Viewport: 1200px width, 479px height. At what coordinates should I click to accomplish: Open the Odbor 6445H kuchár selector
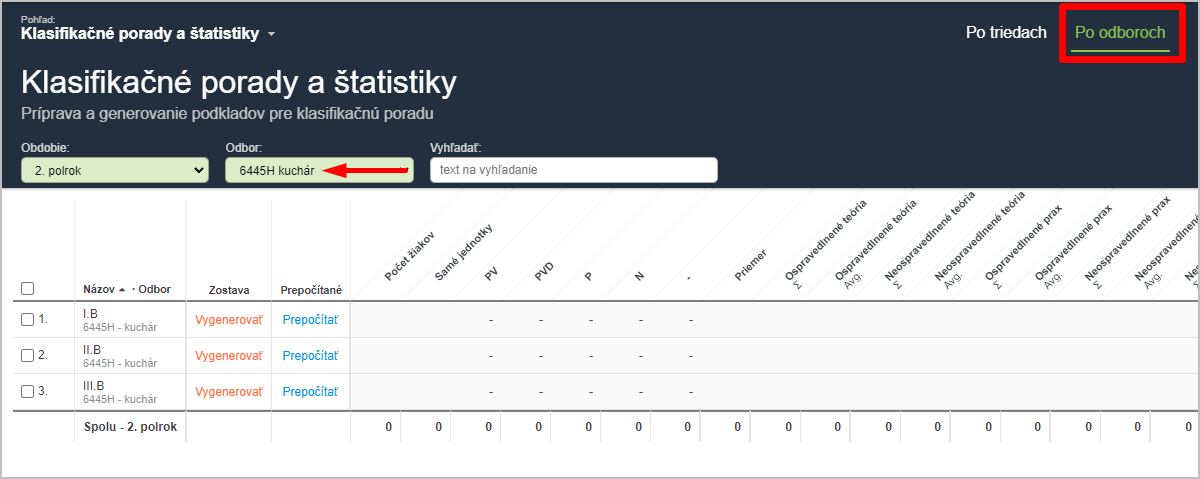(319, 170)
